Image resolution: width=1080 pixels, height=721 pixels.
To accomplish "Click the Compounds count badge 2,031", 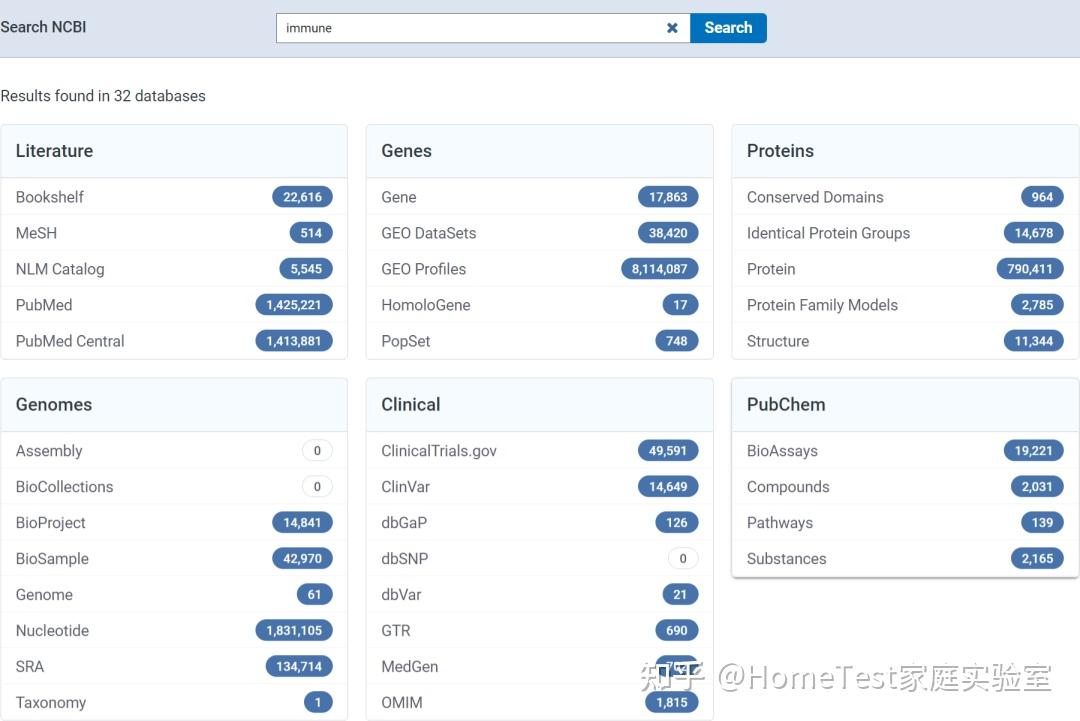I will coord(1037,487).
